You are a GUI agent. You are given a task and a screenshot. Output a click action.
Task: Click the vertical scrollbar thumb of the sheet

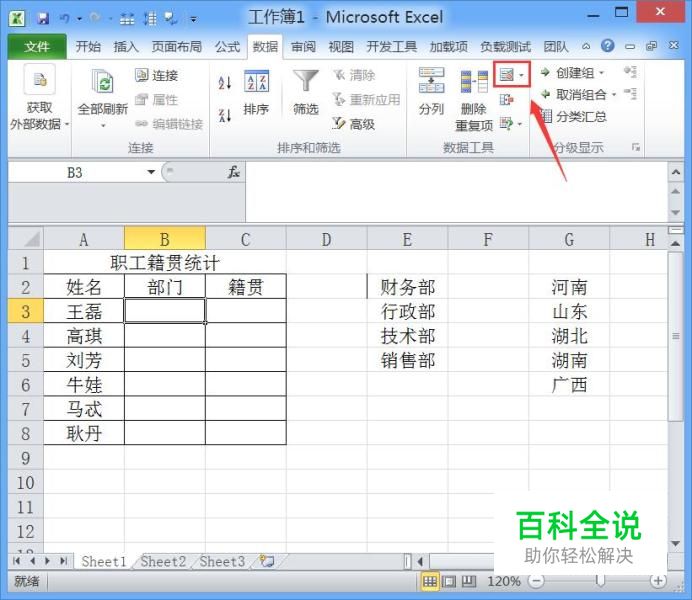point(676,337)
